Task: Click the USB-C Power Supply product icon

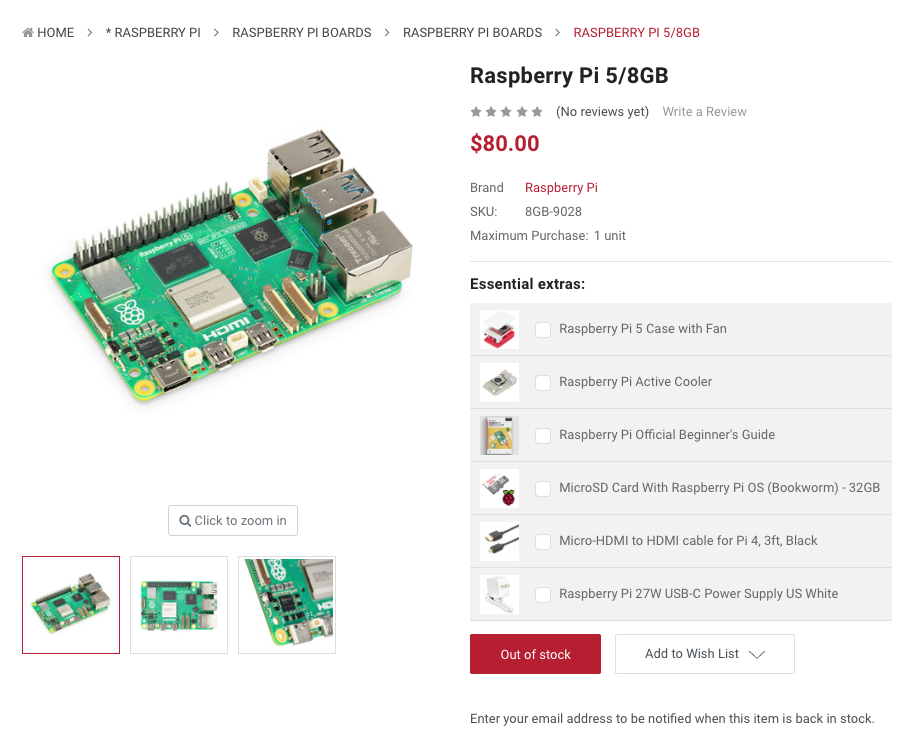Action: coord(499,594)
